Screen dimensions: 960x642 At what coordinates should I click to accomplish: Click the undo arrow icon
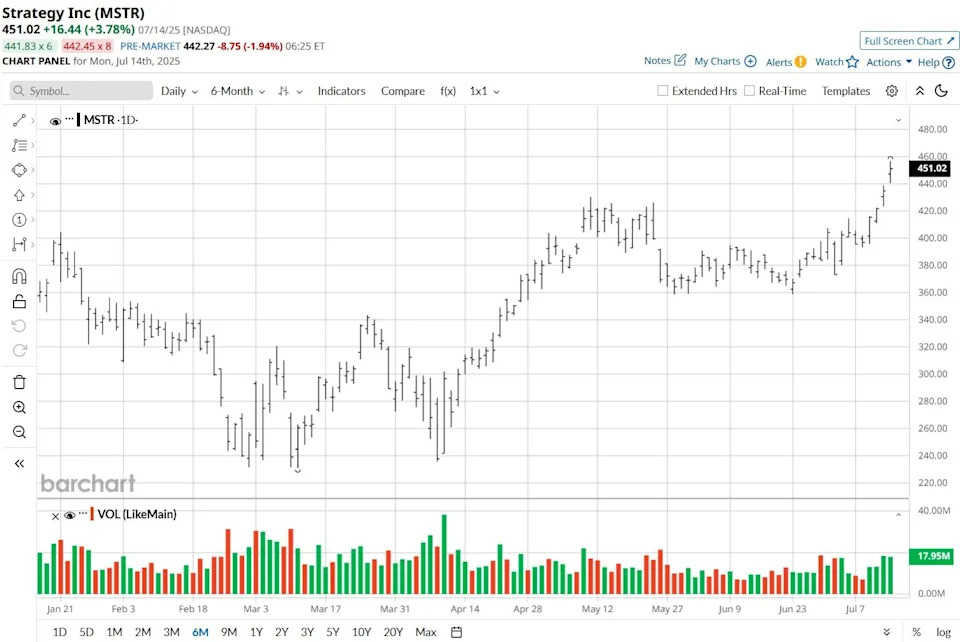tap(19, 326)
